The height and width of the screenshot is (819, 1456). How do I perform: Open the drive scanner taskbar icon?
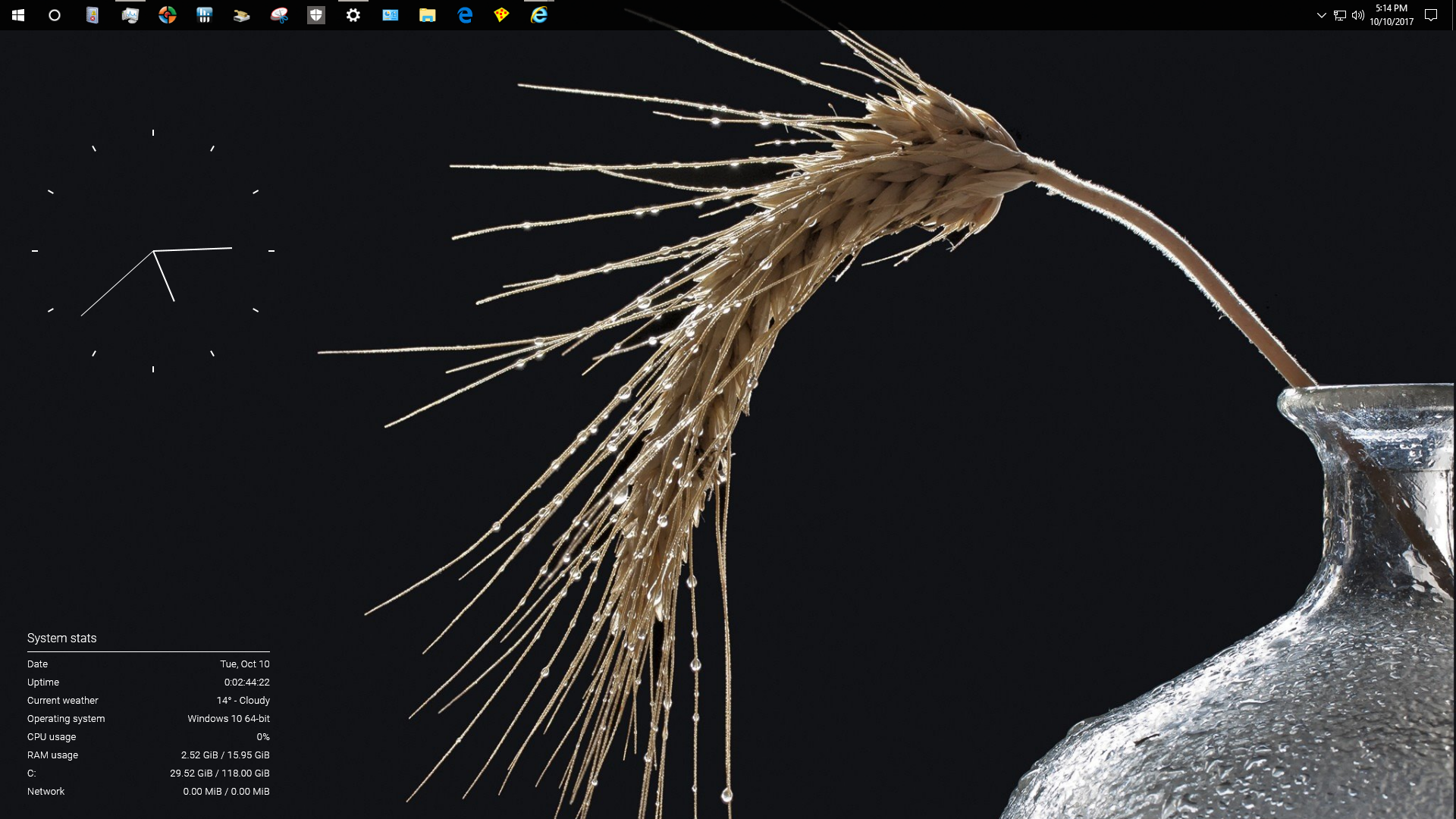(x=241, y=15)
